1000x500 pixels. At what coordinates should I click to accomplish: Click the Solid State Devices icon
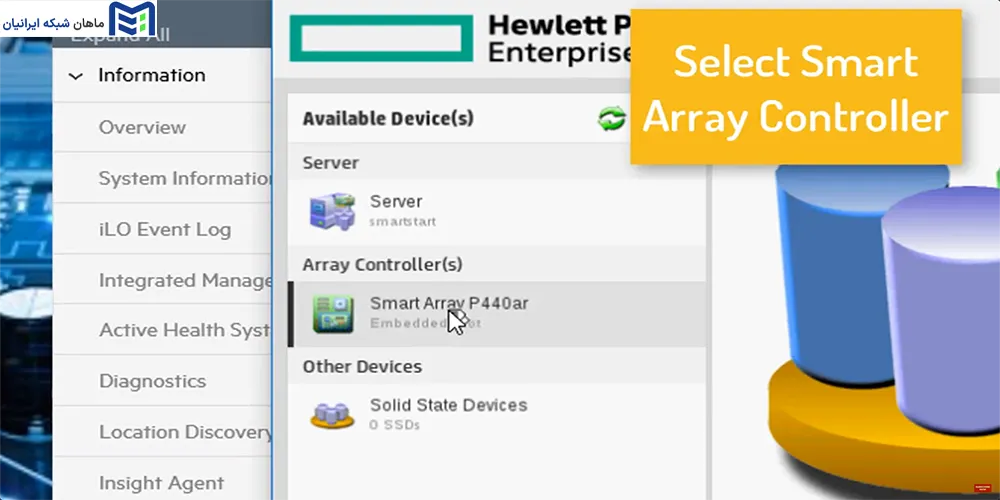click(x=332, y=415)
